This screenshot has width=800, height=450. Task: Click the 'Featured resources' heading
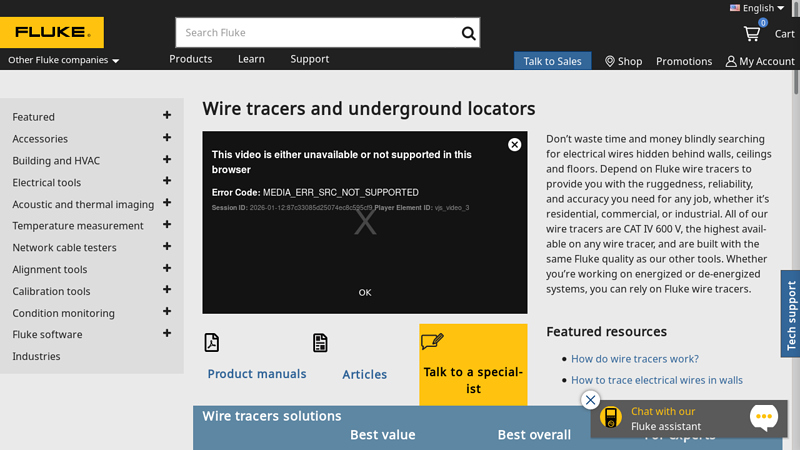coord(606,332)
